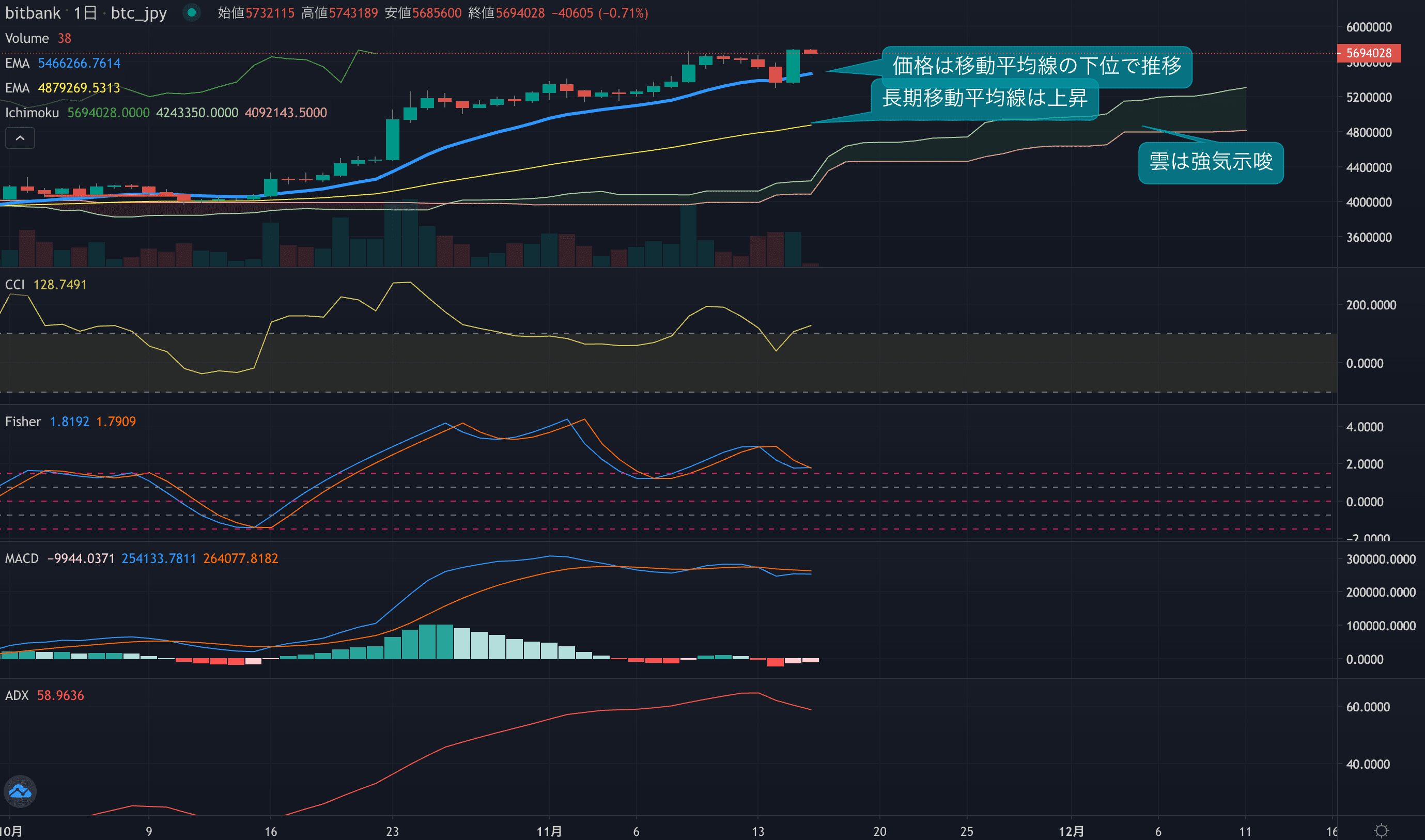Click the green market status dot
This screenshot has width=1425, height=840.
[191, 12]
